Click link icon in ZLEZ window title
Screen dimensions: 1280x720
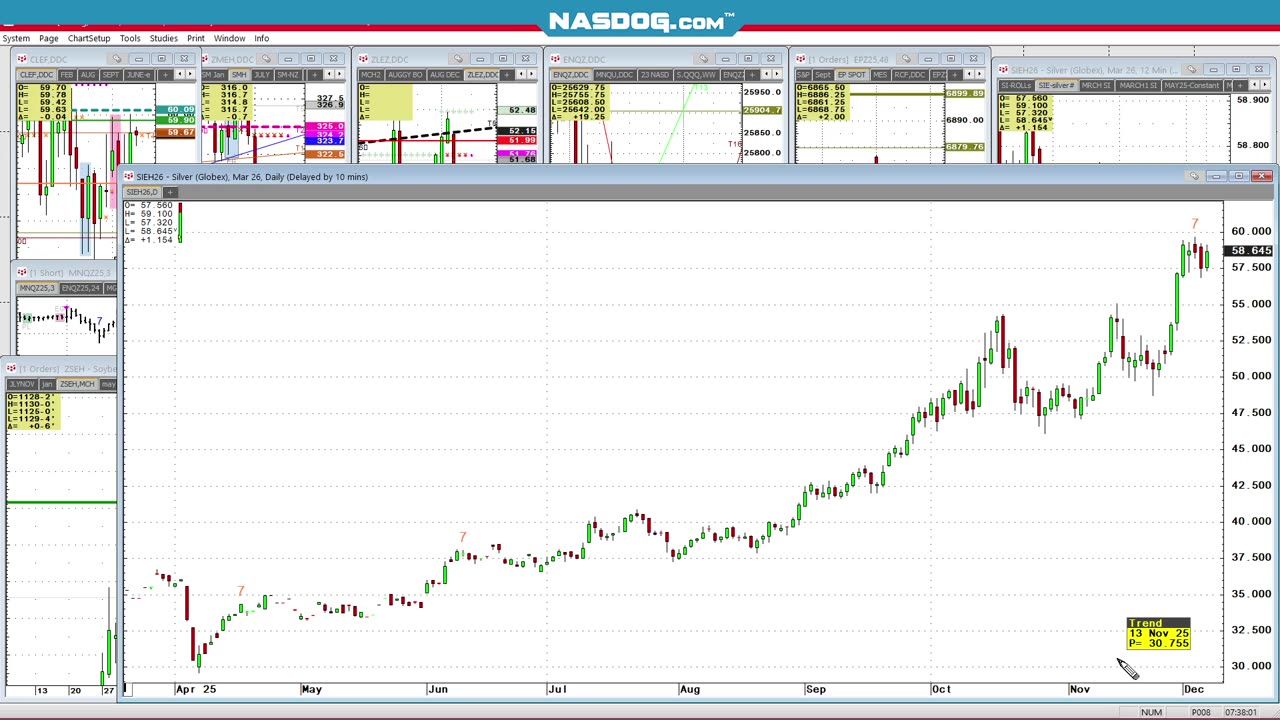tap(458, 59)
